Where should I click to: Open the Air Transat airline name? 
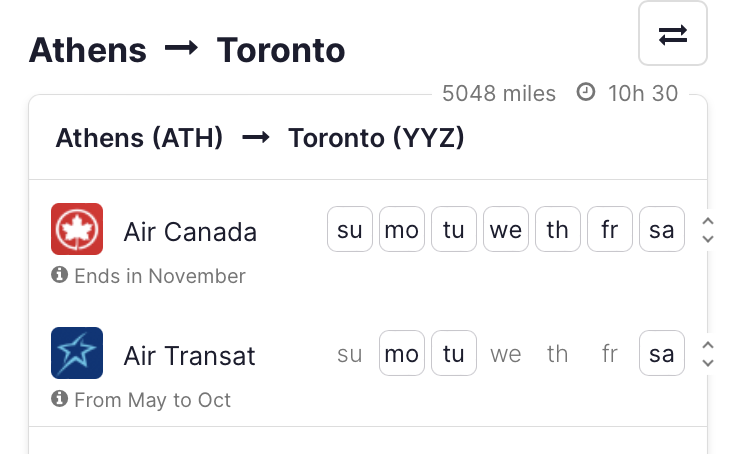point(190,356)
